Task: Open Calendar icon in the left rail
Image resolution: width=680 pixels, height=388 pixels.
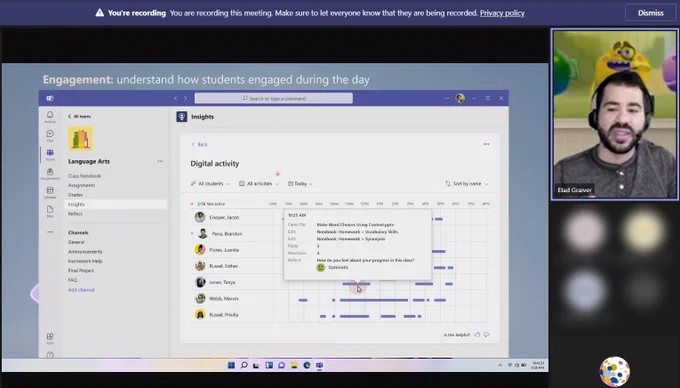Action: coord(50,192)
